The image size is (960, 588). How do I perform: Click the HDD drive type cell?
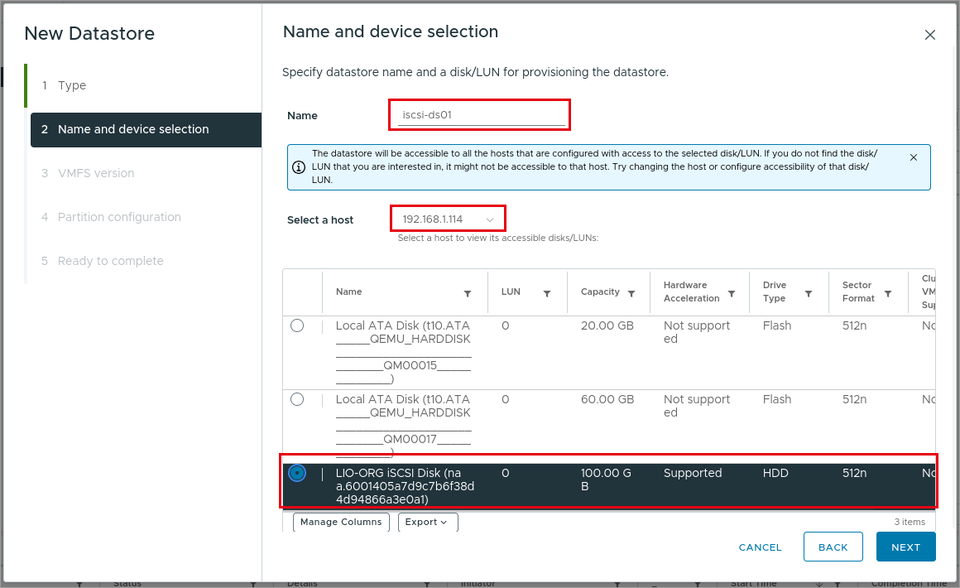775,473
